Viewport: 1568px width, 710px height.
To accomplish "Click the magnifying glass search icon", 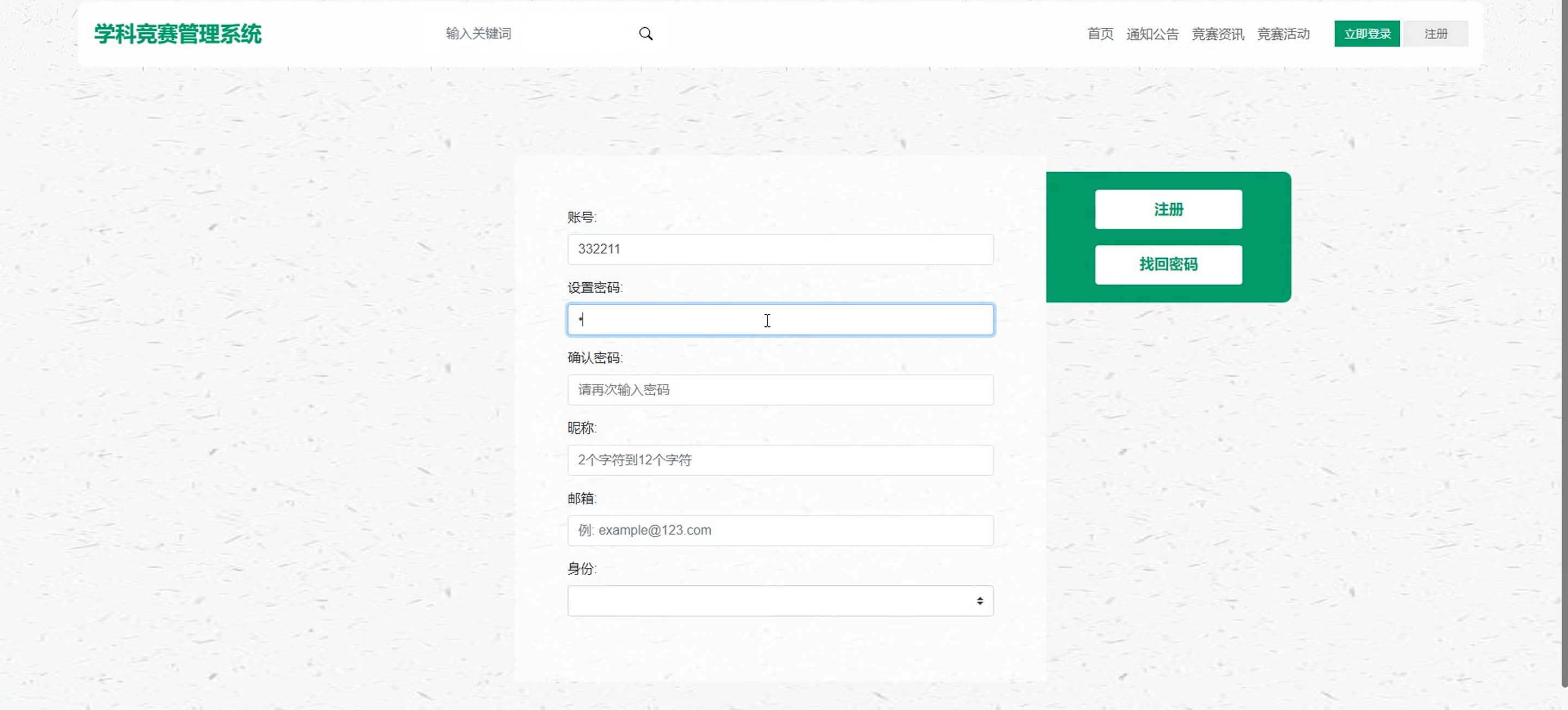I will pos(646,33).
